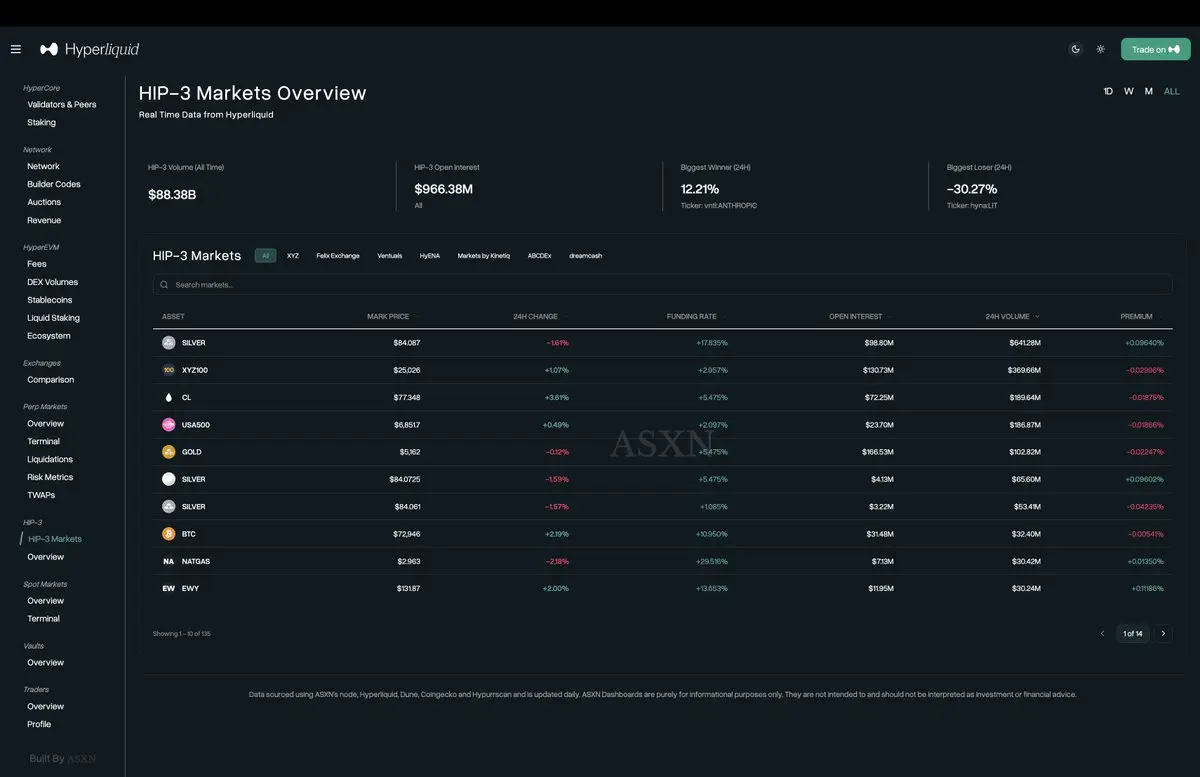The width and height of the screenshot is (1200, 777).
Task: Select the 1D time range
Action: (1108, 91)
